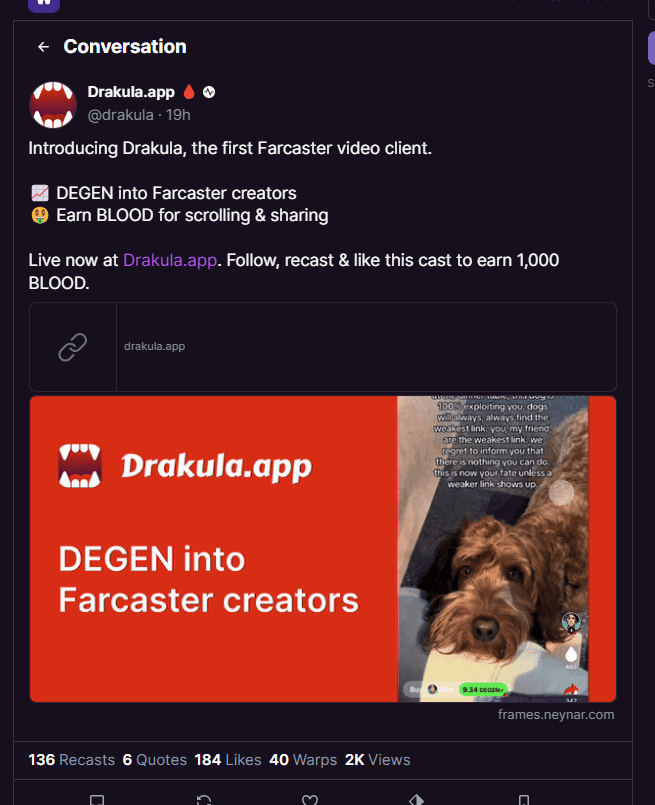Click the active badge beside Drakula.app name
Viewport: 655px width, 805px height.
point(209,92)
